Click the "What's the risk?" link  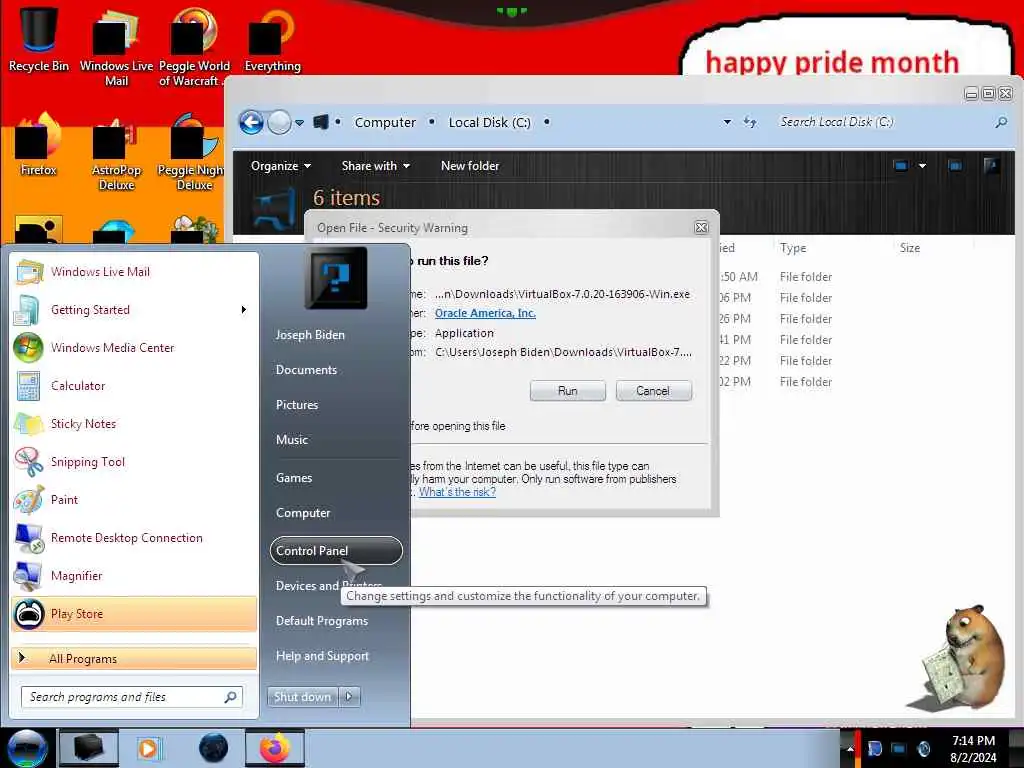click(457, 492)
